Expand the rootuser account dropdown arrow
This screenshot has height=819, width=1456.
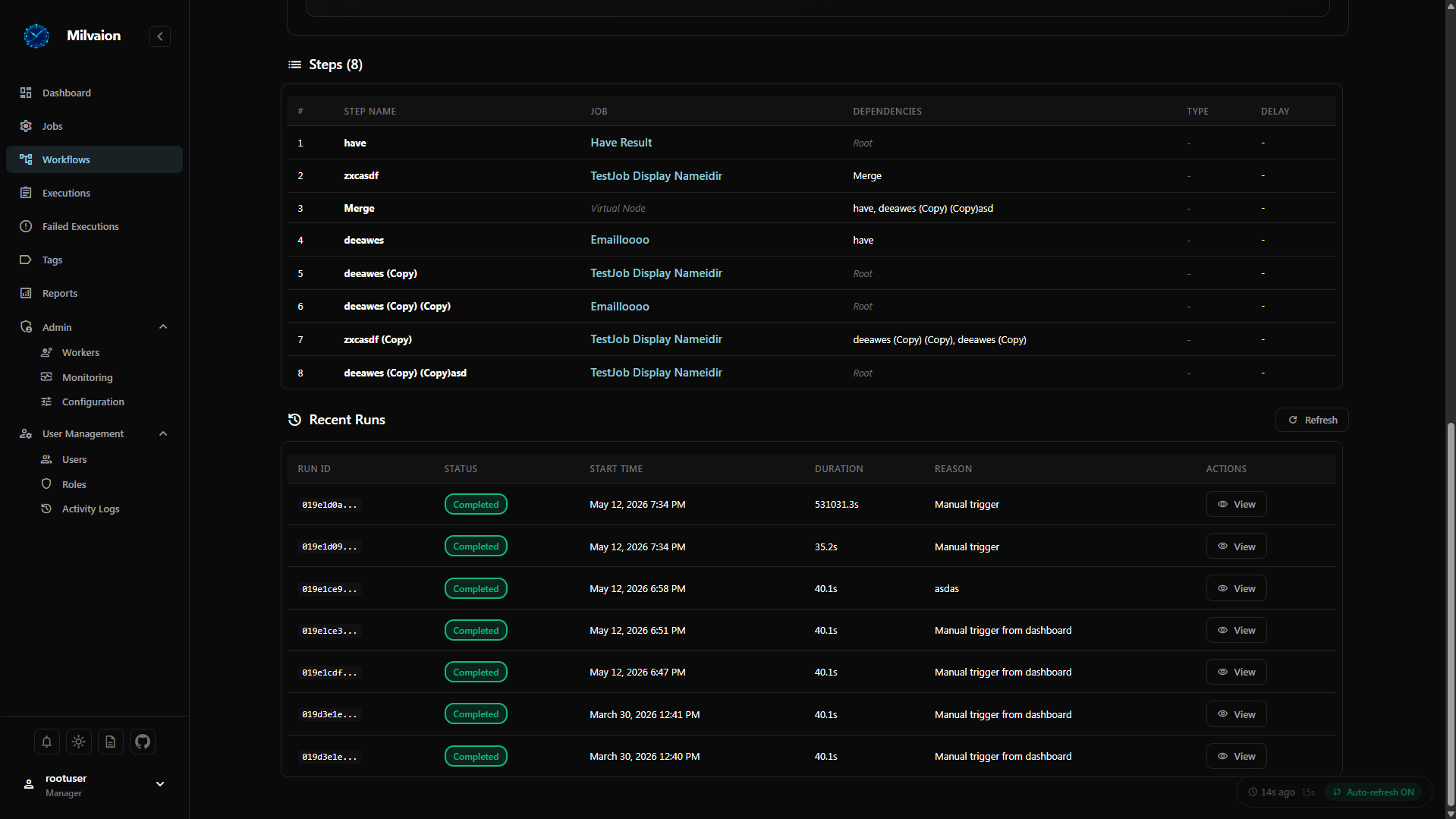click(x=160, y=784)
